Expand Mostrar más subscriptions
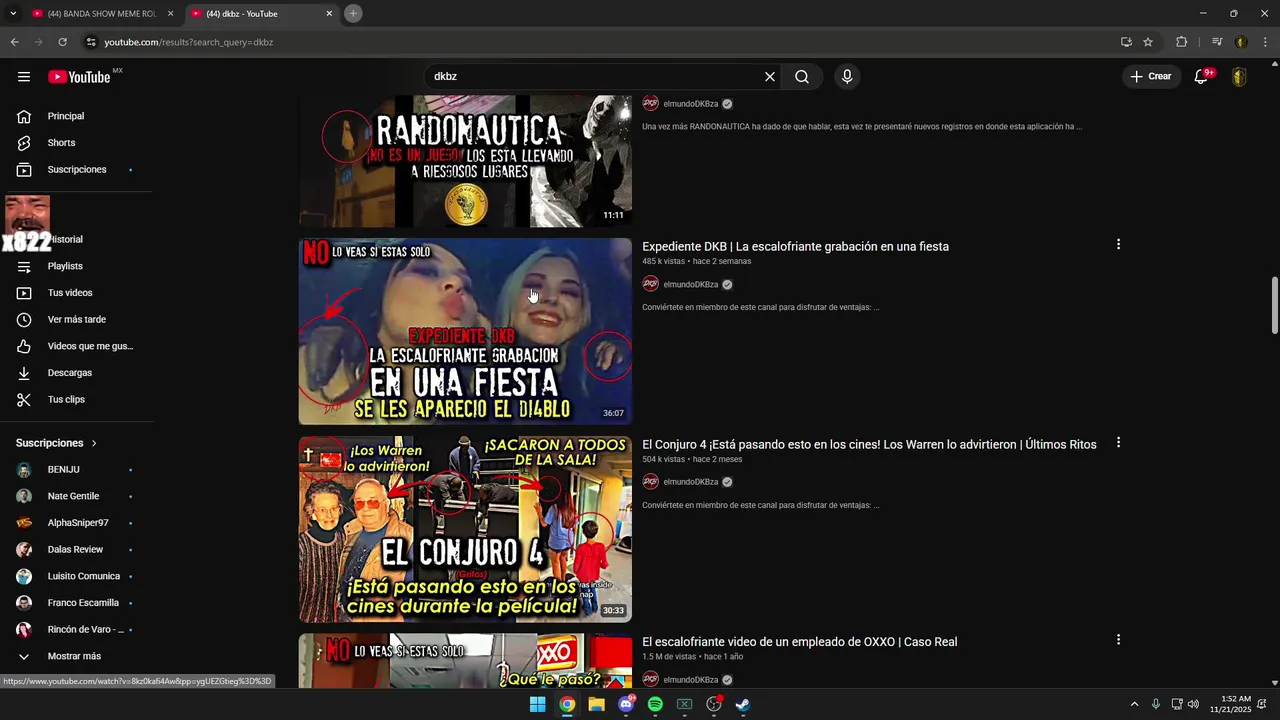The image size is (1280, 720). [x=76, y=656]
